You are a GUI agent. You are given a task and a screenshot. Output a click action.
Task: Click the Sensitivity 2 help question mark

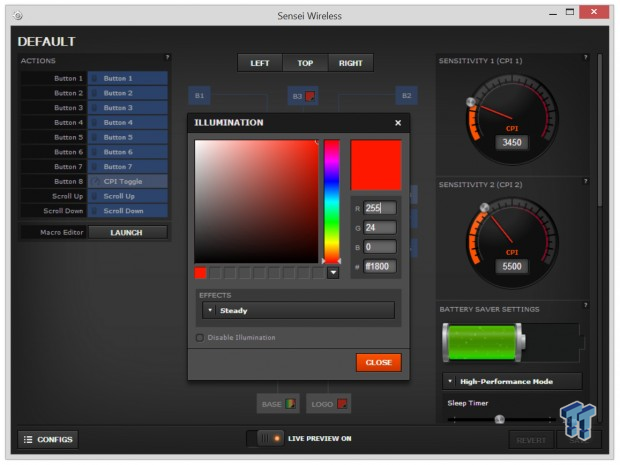click(x=586, y=181)
